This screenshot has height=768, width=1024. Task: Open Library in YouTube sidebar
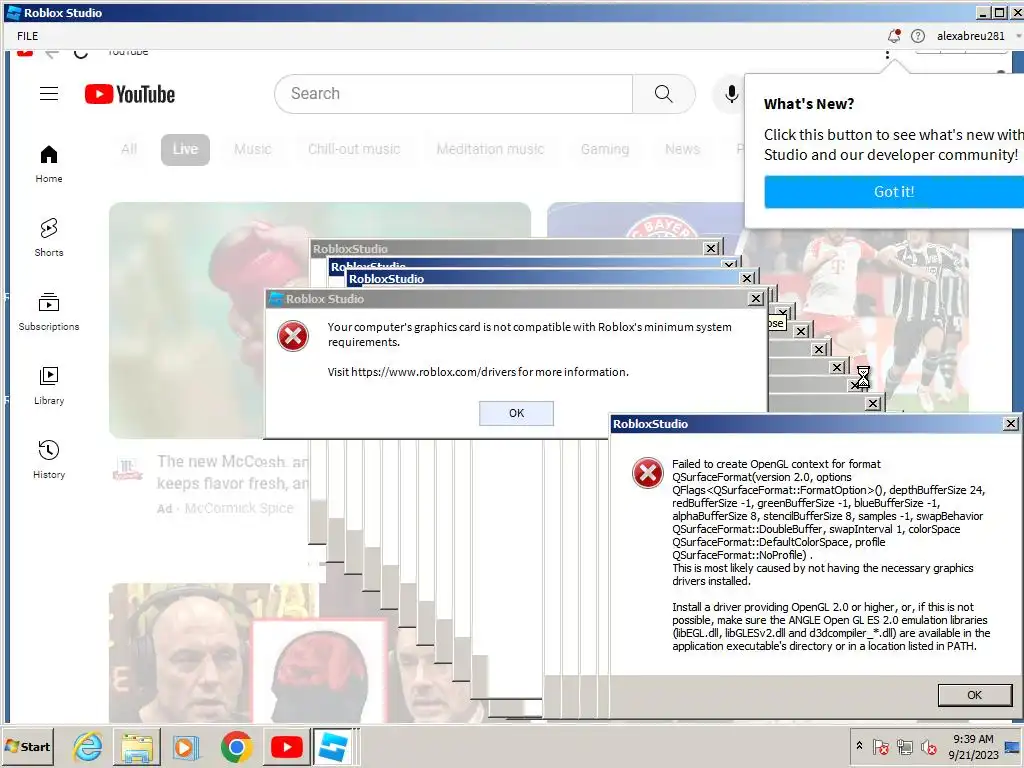(x=49, y=385)
